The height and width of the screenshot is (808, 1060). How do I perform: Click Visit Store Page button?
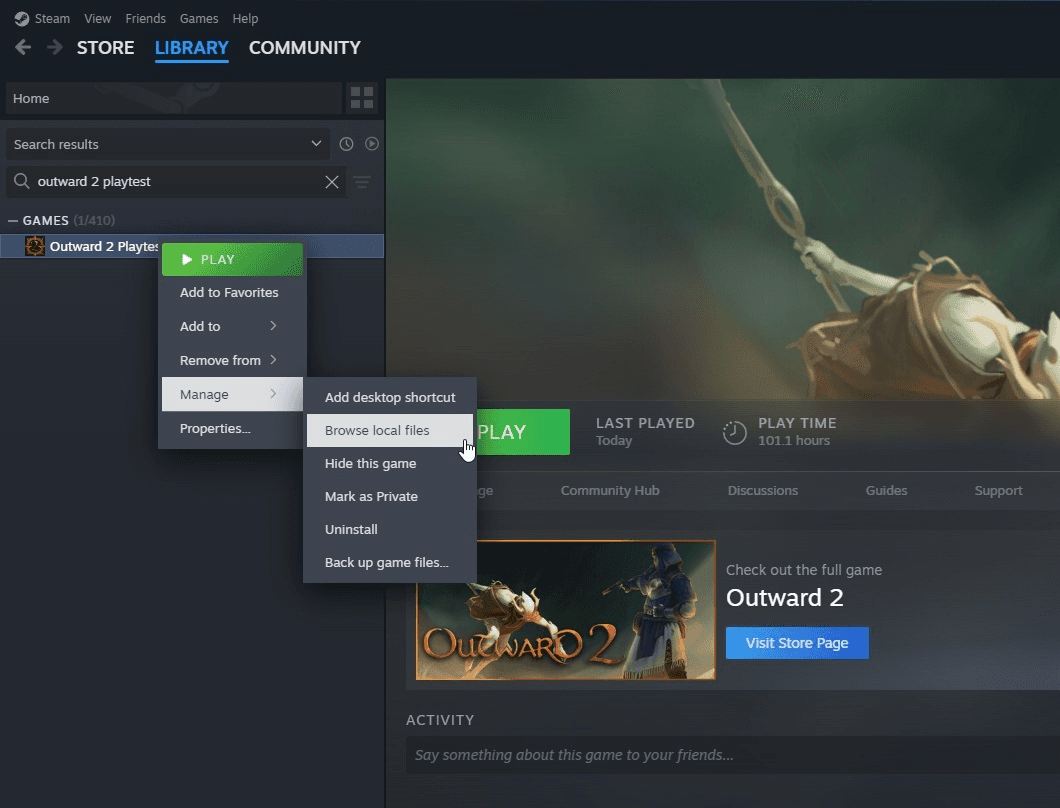(797, 643)
